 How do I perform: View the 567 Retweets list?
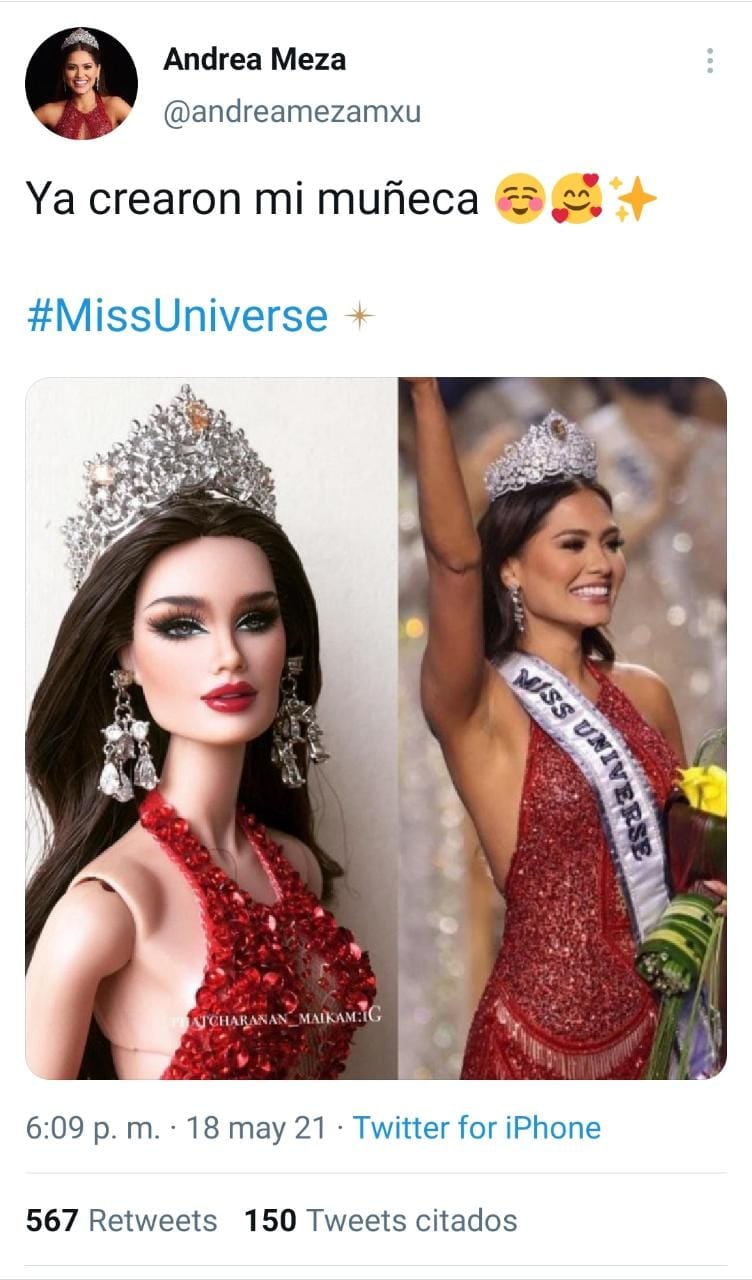point(122,1220)
